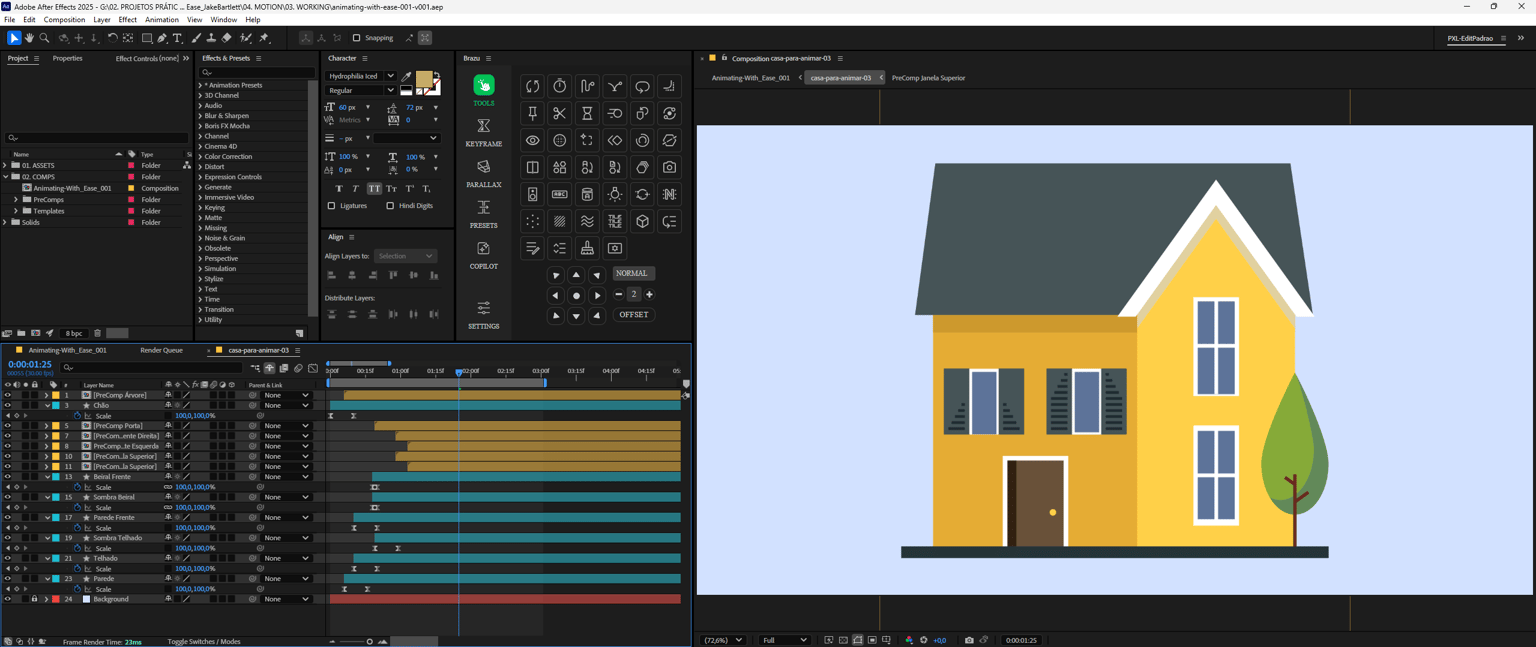
Task: Select the Eraser tool
Action: tap(227, 38)
